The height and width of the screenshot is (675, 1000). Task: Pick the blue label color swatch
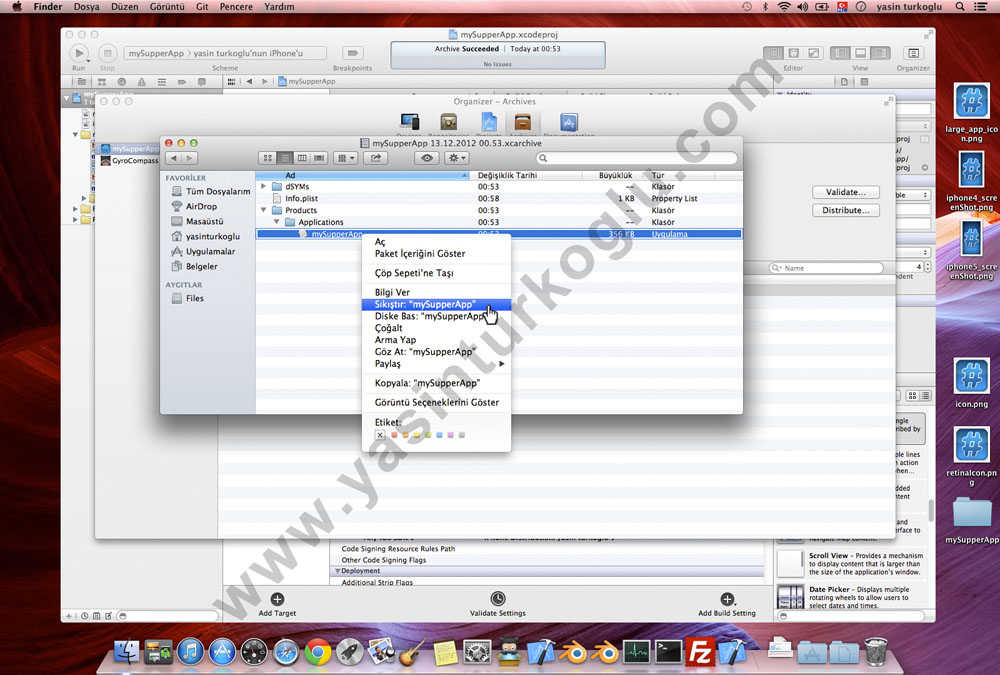439,435
